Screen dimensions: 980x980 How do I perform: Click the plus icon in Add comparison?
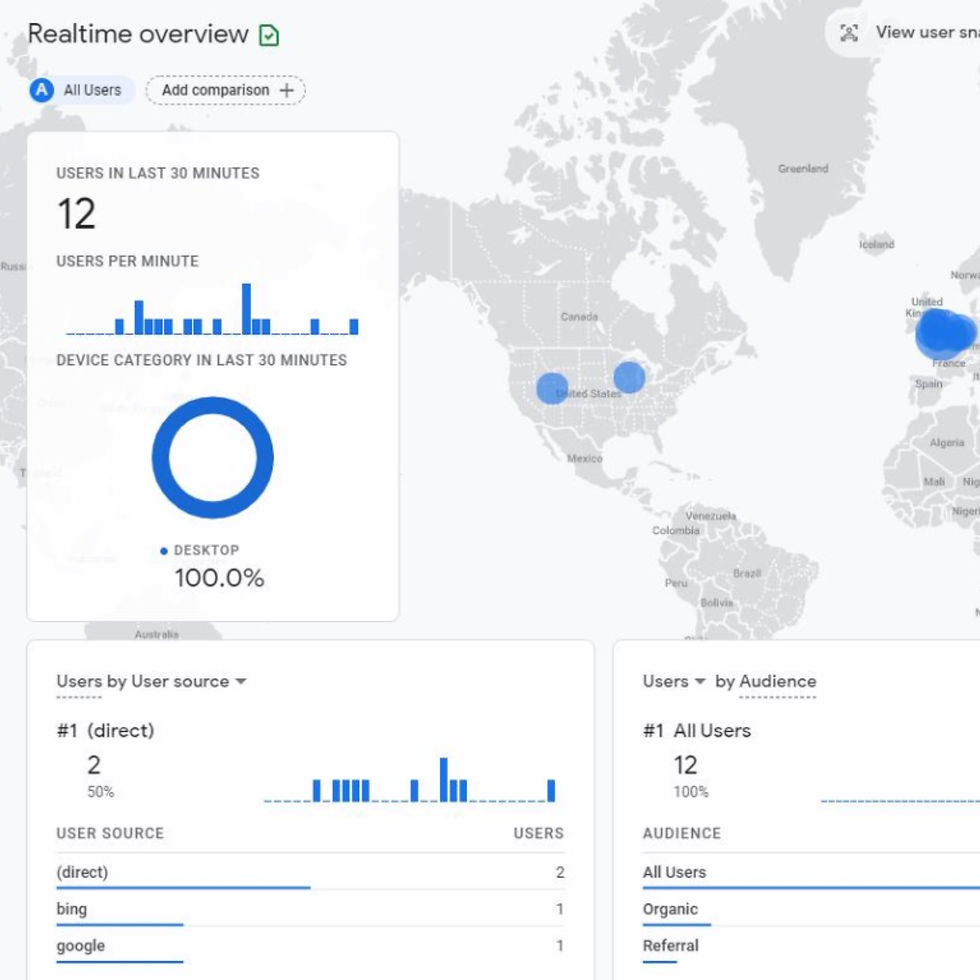pos(286,91)
